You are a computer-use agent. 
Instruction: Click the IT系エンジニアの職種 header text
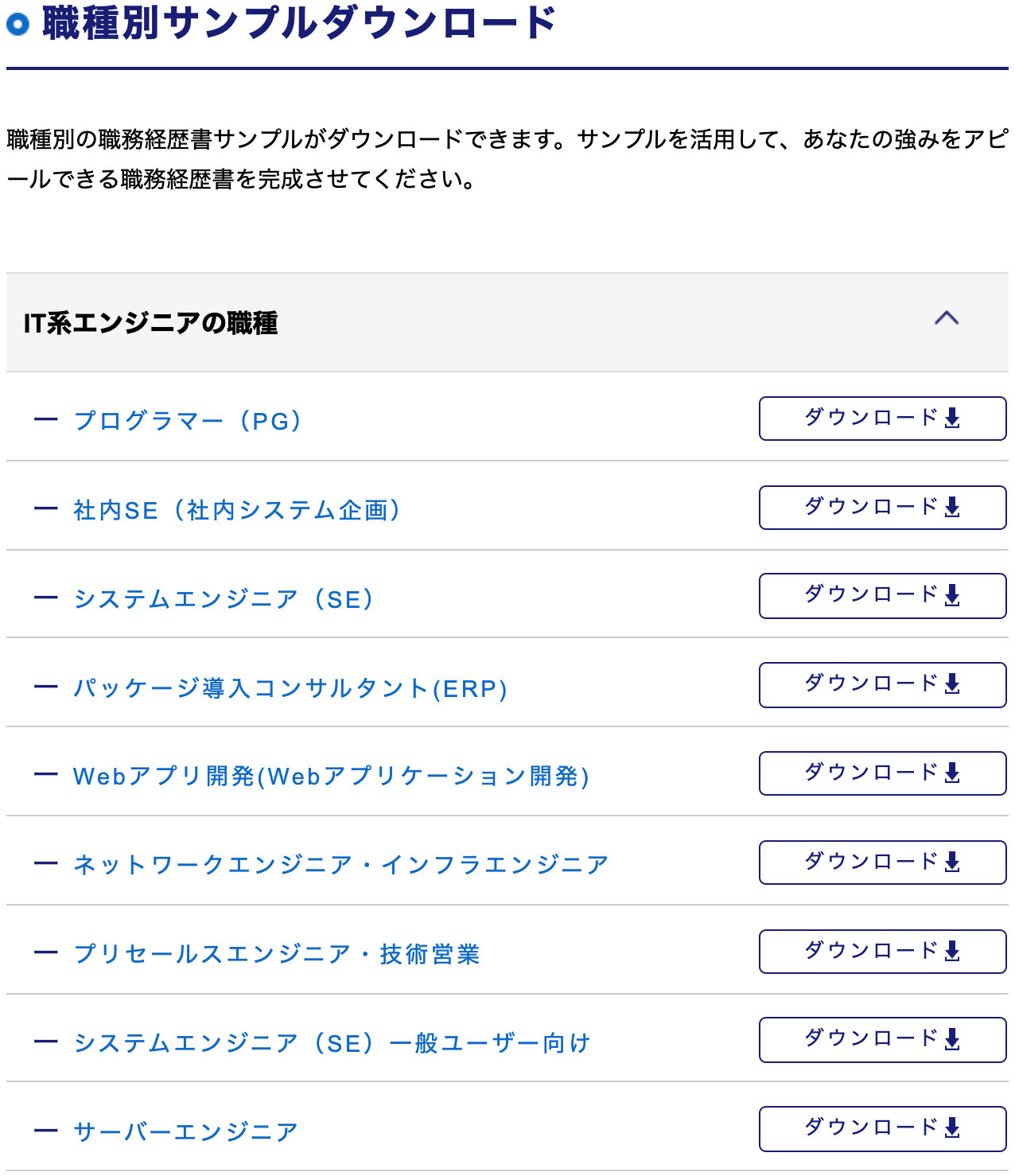(150, 322)
